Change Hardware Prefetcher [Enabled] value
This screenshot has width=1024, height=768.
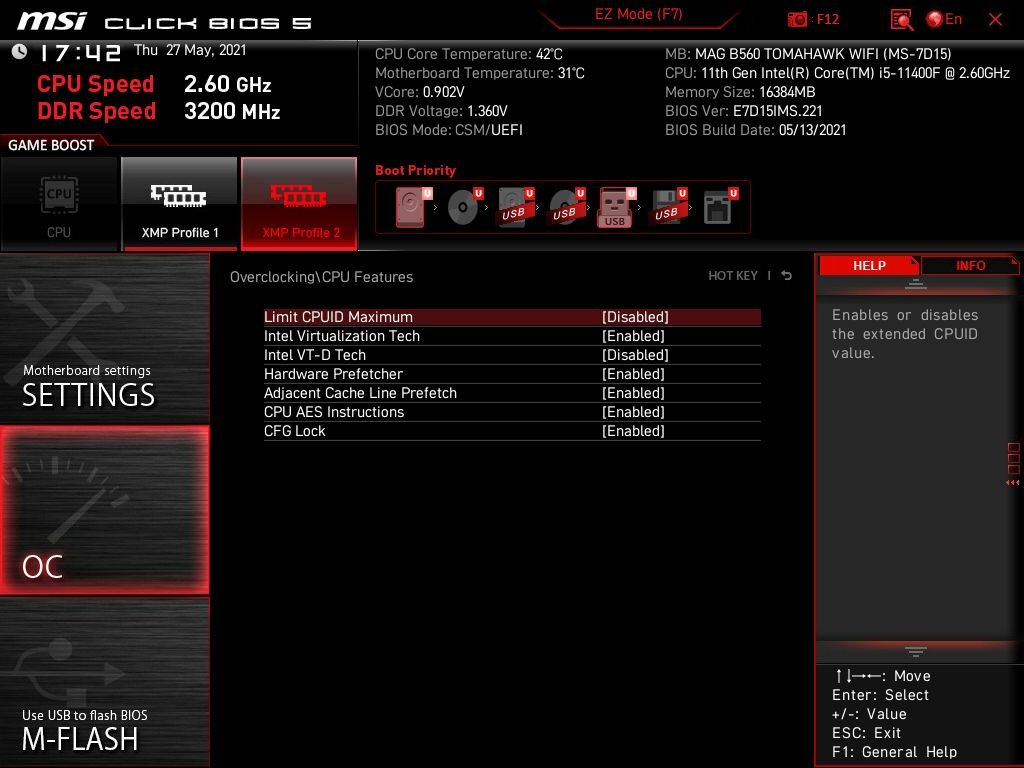633,374
